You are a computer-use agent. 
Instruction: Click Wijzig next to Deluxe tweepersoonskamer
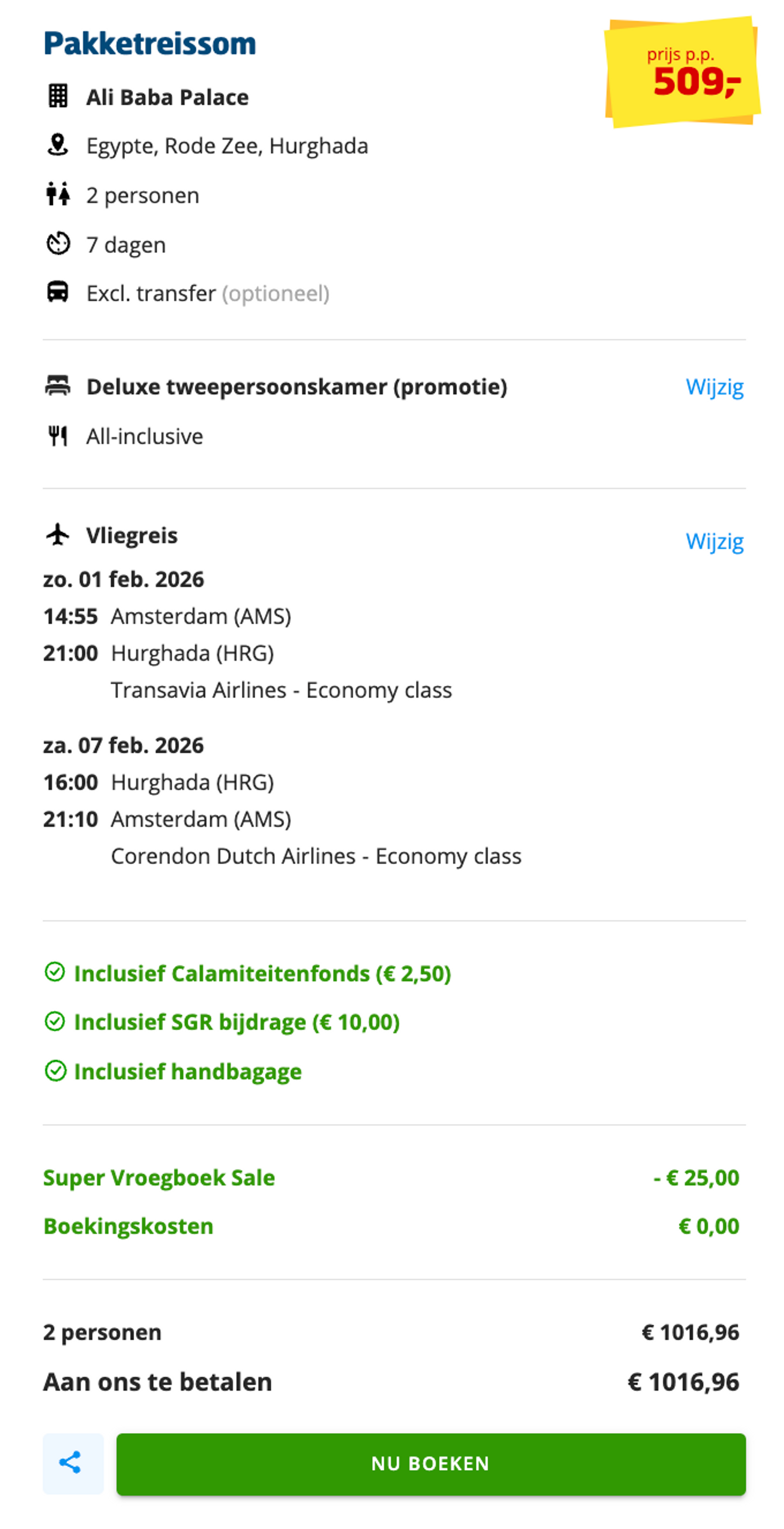(x=714, y=387)
